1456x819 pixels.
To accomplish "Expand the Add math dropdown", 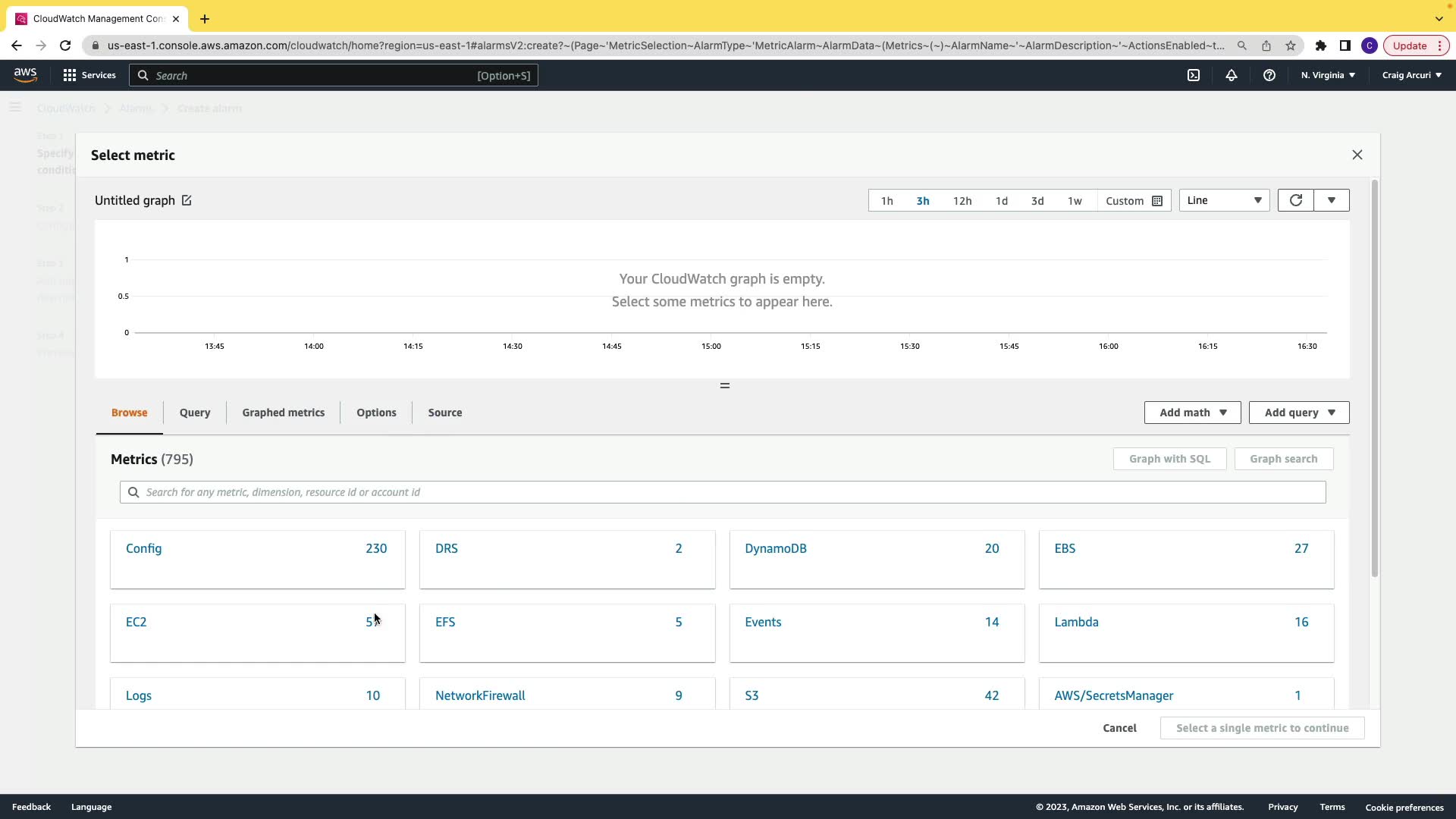I will click(1192, 413).
